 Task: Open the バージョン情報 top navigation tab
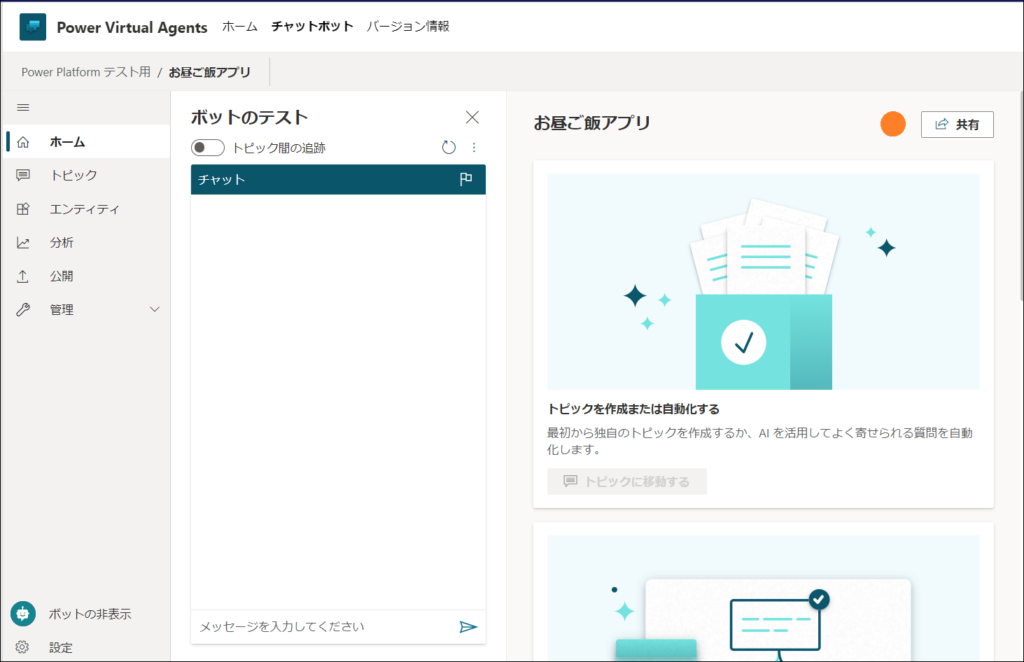408,27
